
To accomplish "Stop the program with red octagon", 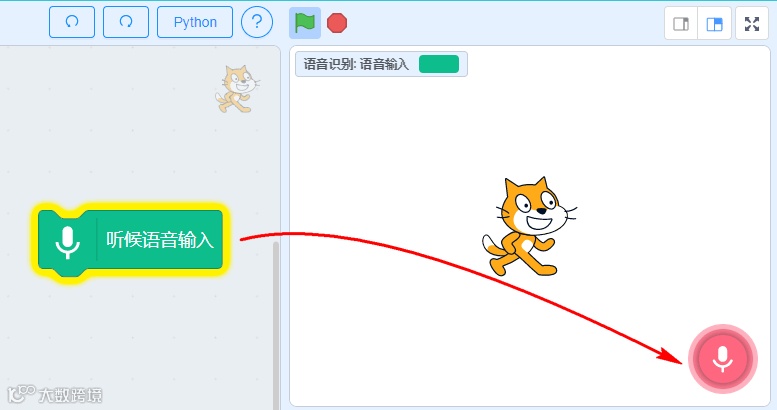I will (337, 23).
